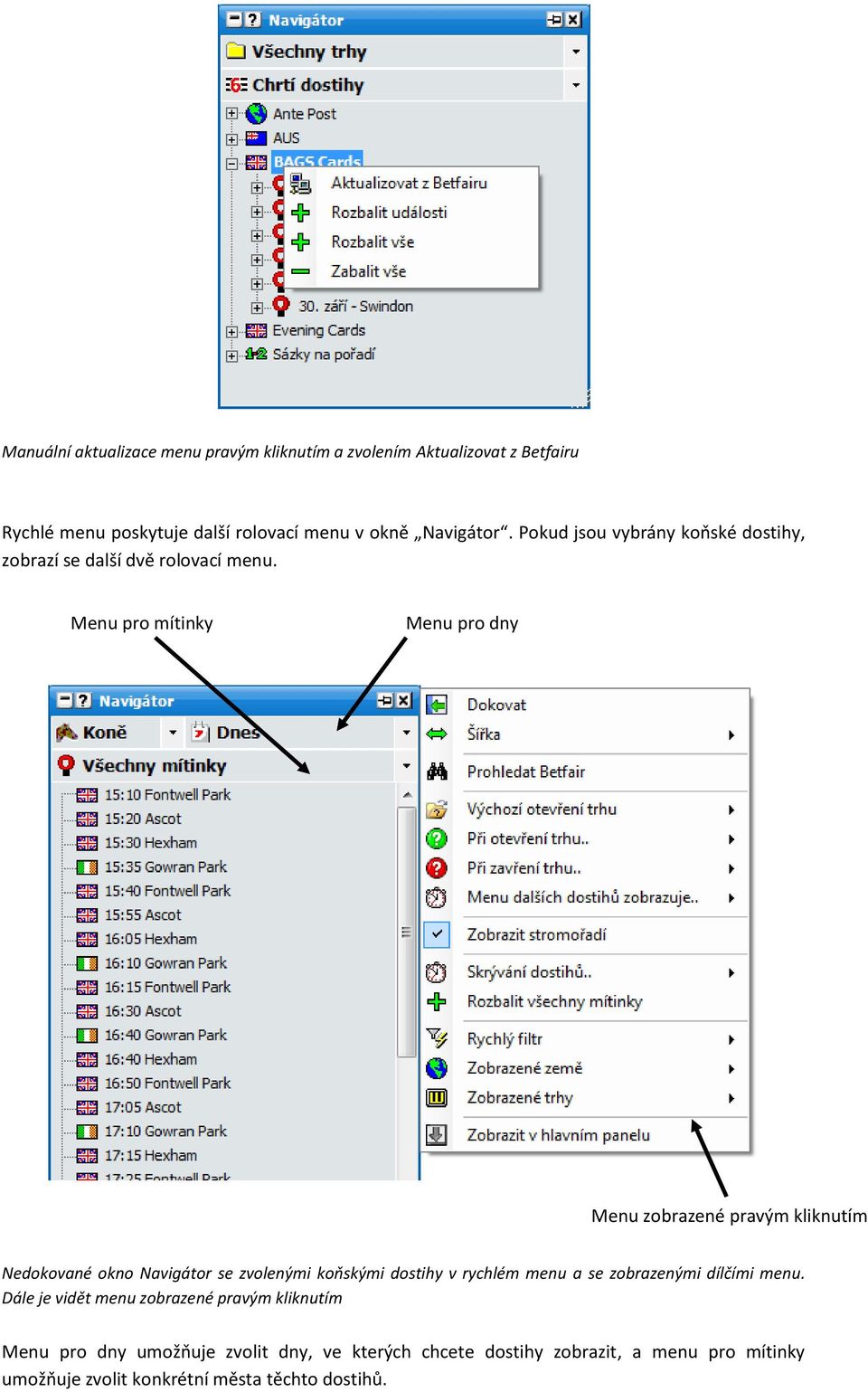The height and width of the screenshot is (1392, 868).
Task: Click the binoculars icon for Prohledat Betfair
Action: tap(437, 772)
